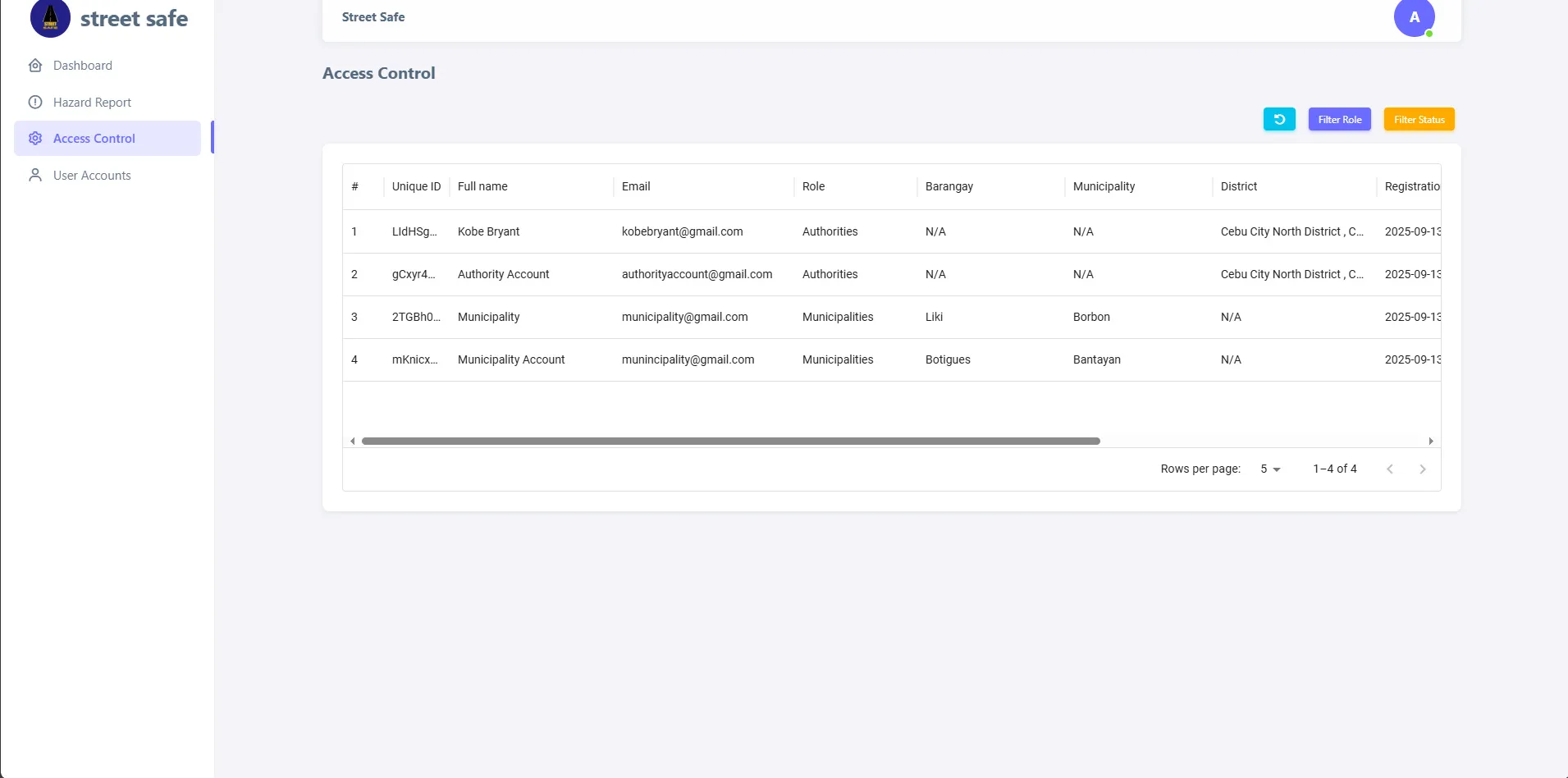Go to next table page arrow

click(x=1423, y=469)
